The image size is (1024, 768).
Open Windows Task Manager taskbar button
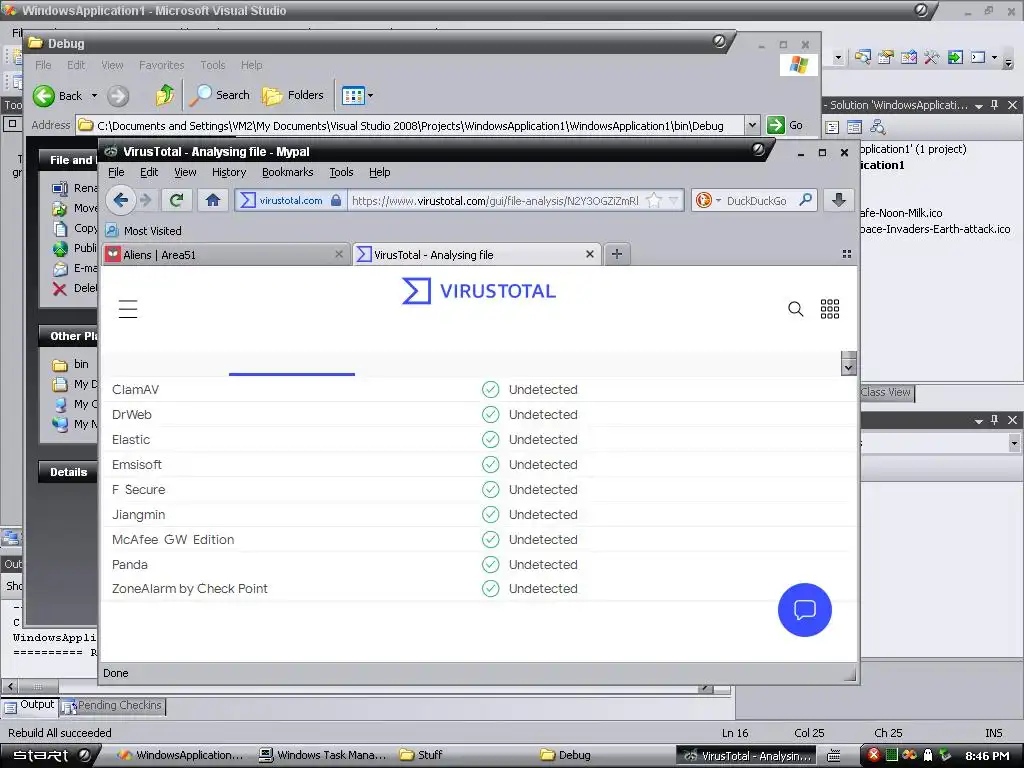pos(323,755)
